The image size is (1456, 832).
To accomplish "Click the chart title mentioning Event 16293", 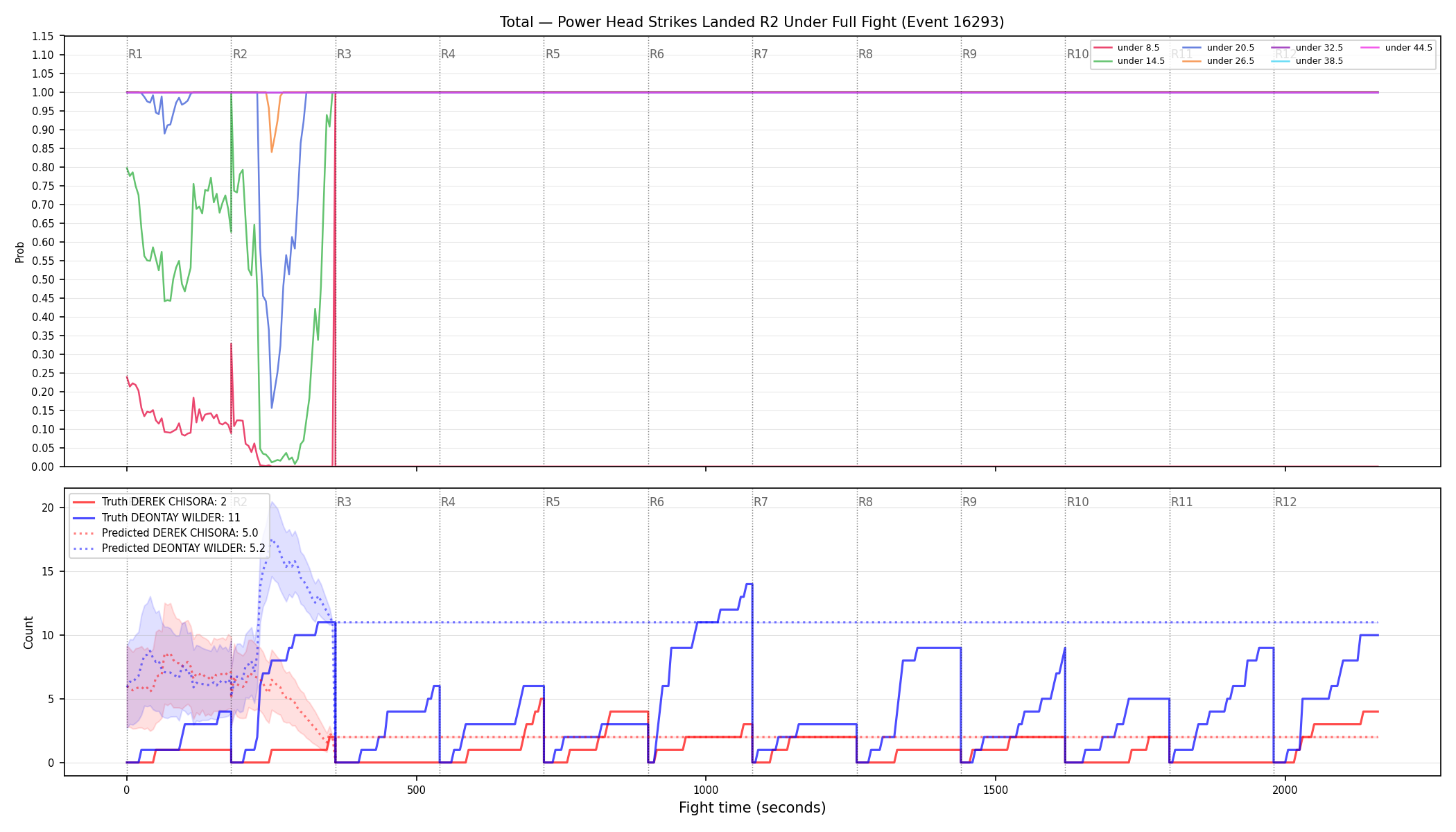I will 752,22.
